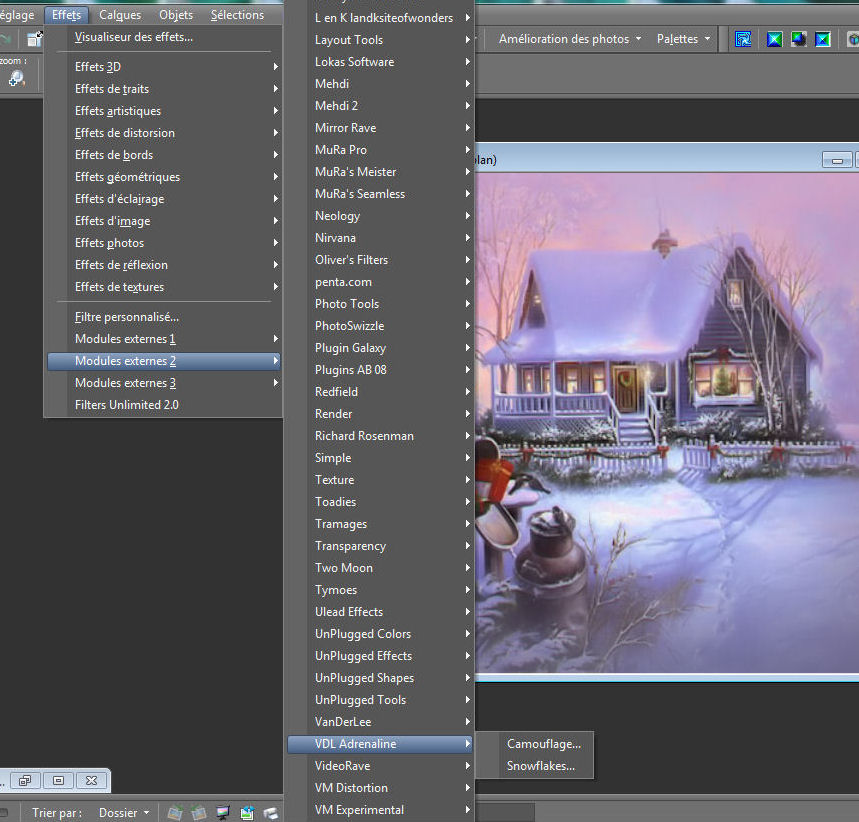Viewport: 859px width, 822px height.
Task: Expand the Effets 3D submenu
Action: (164, 67)
